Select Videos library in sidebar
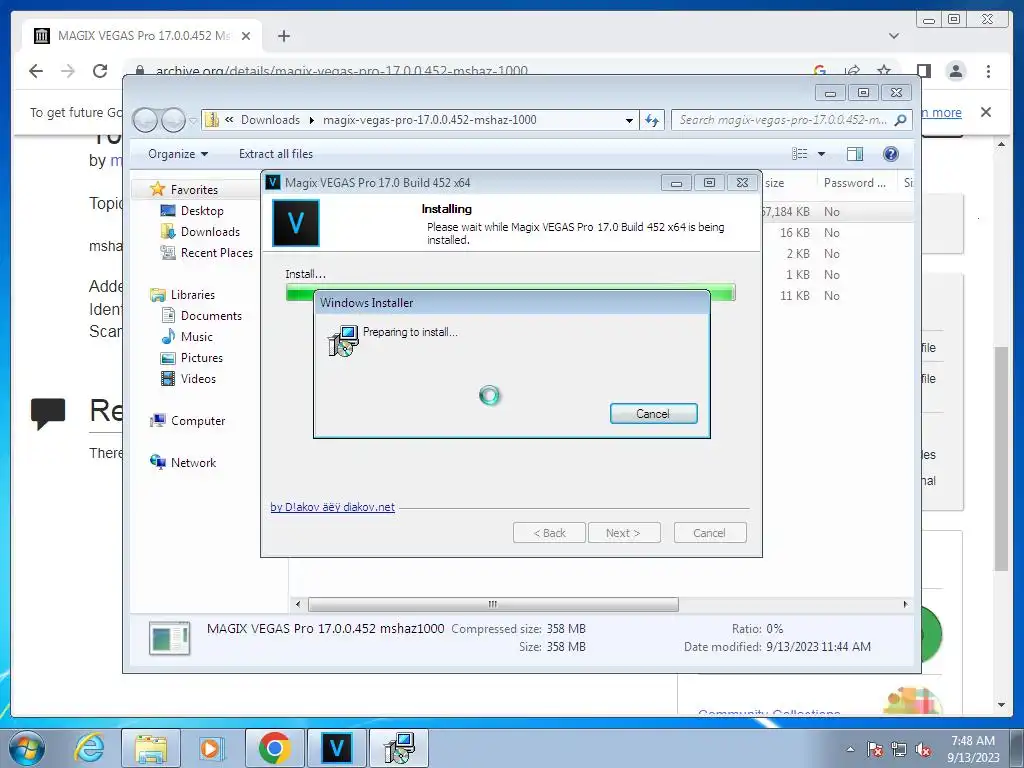The height and width of the screenshot is (768, 1024). tap(198, 379)
